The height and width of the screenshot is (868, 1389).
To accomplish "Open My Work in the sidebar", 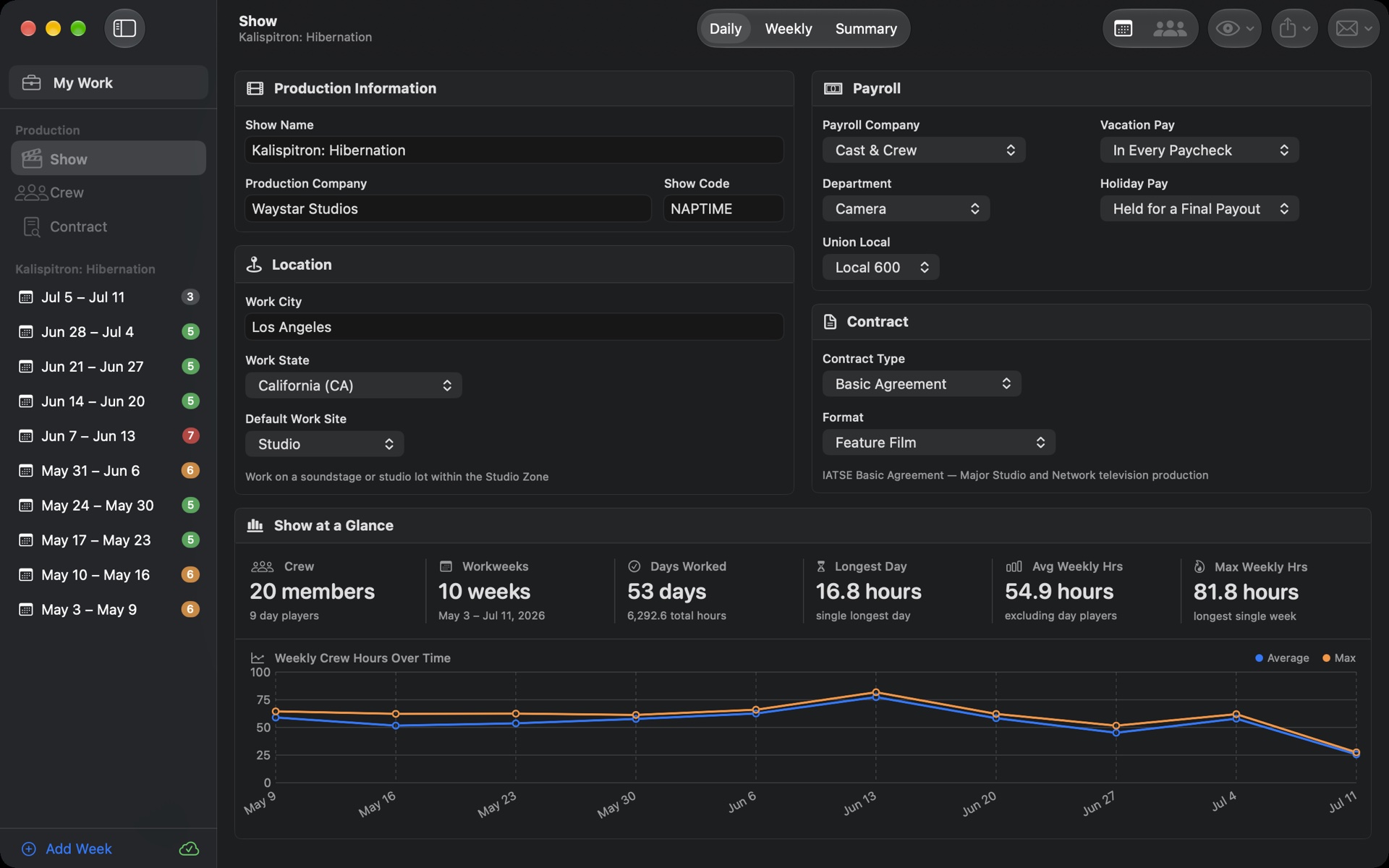I will click(109, 82).
